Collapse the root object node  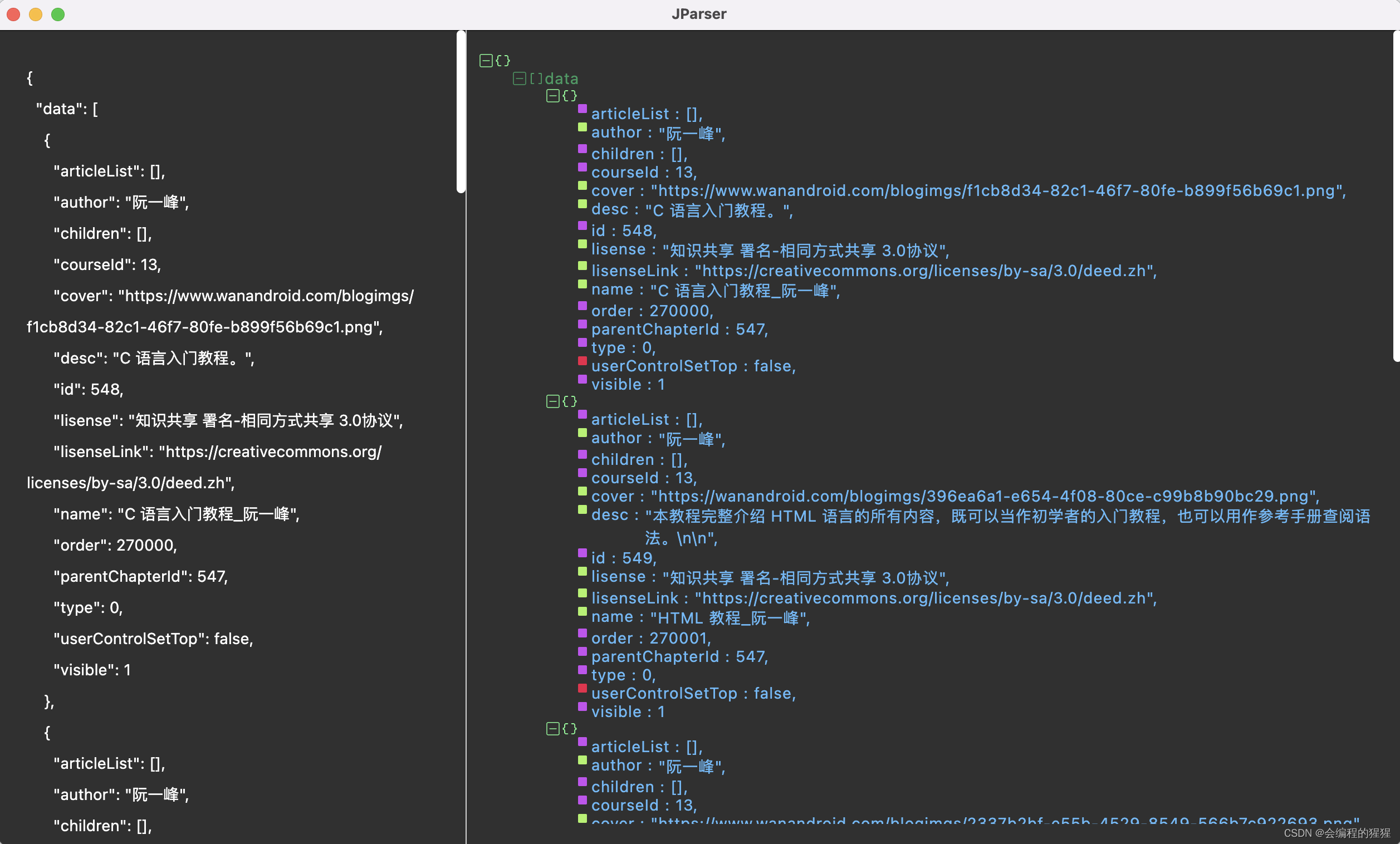(485, 61)
